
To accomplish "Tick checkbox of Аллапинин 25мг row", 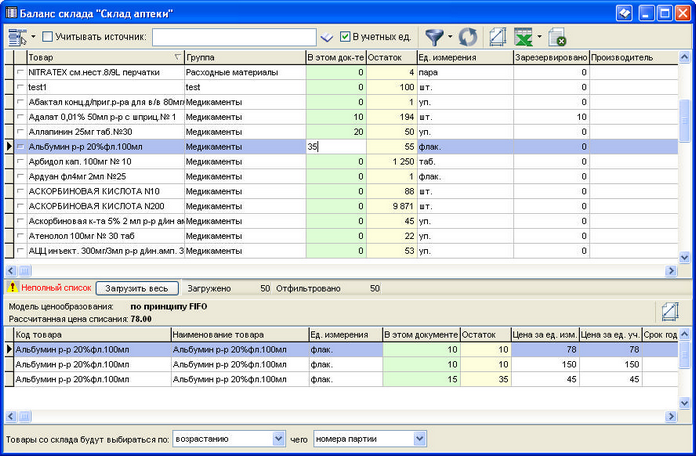I will click(x=20, y=132).
